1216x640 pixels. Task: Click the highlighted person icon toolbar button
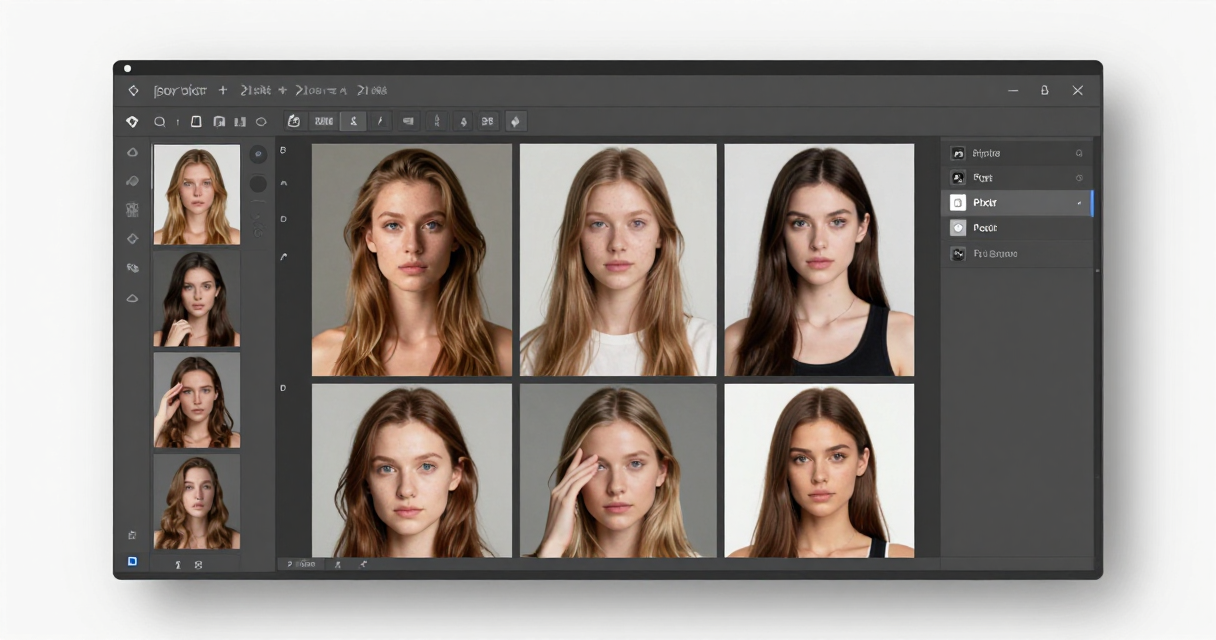(x=352, y=122)
